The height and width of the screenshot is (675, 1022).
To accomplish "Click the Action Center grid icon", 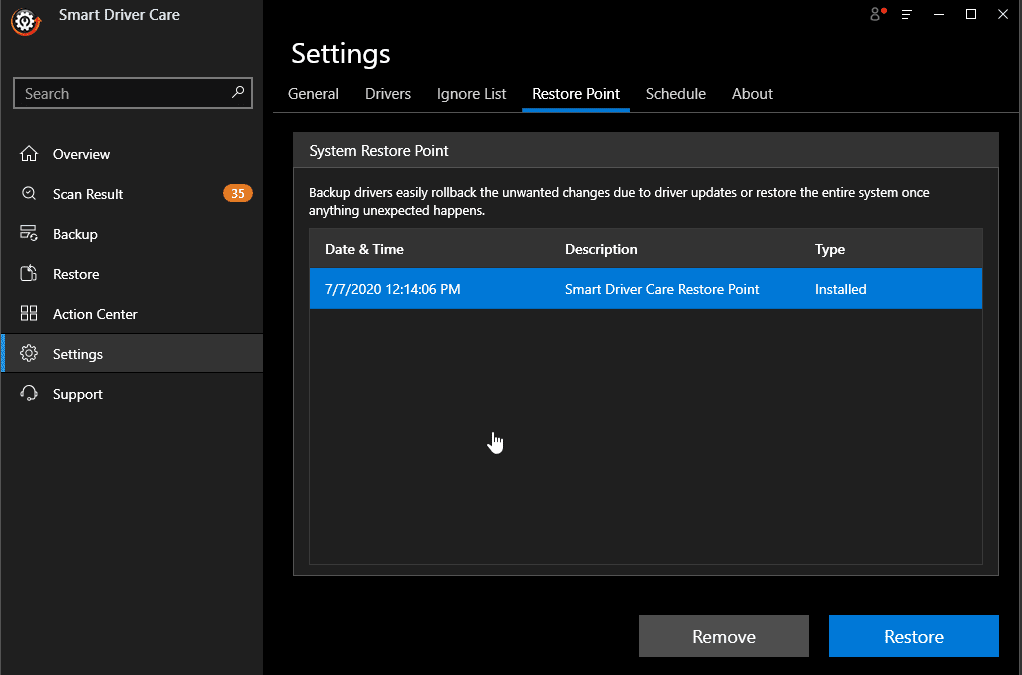I will (x=29, y=314).
